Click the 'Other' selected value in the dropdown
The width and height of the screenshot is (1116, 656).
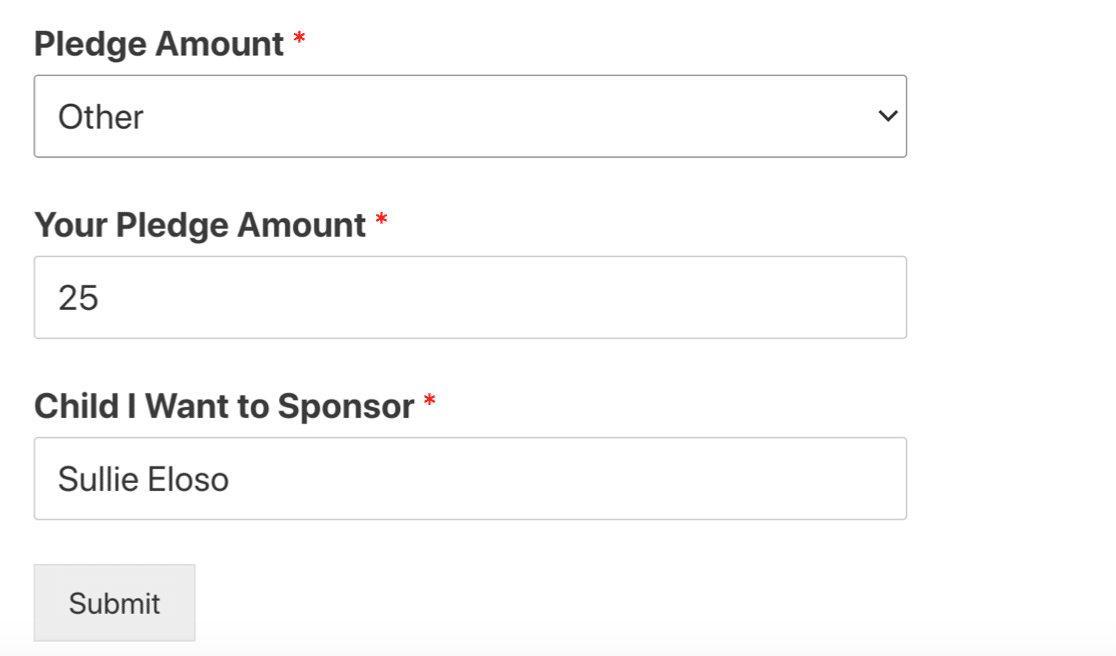pyautogui.click(x=101, y=117)
